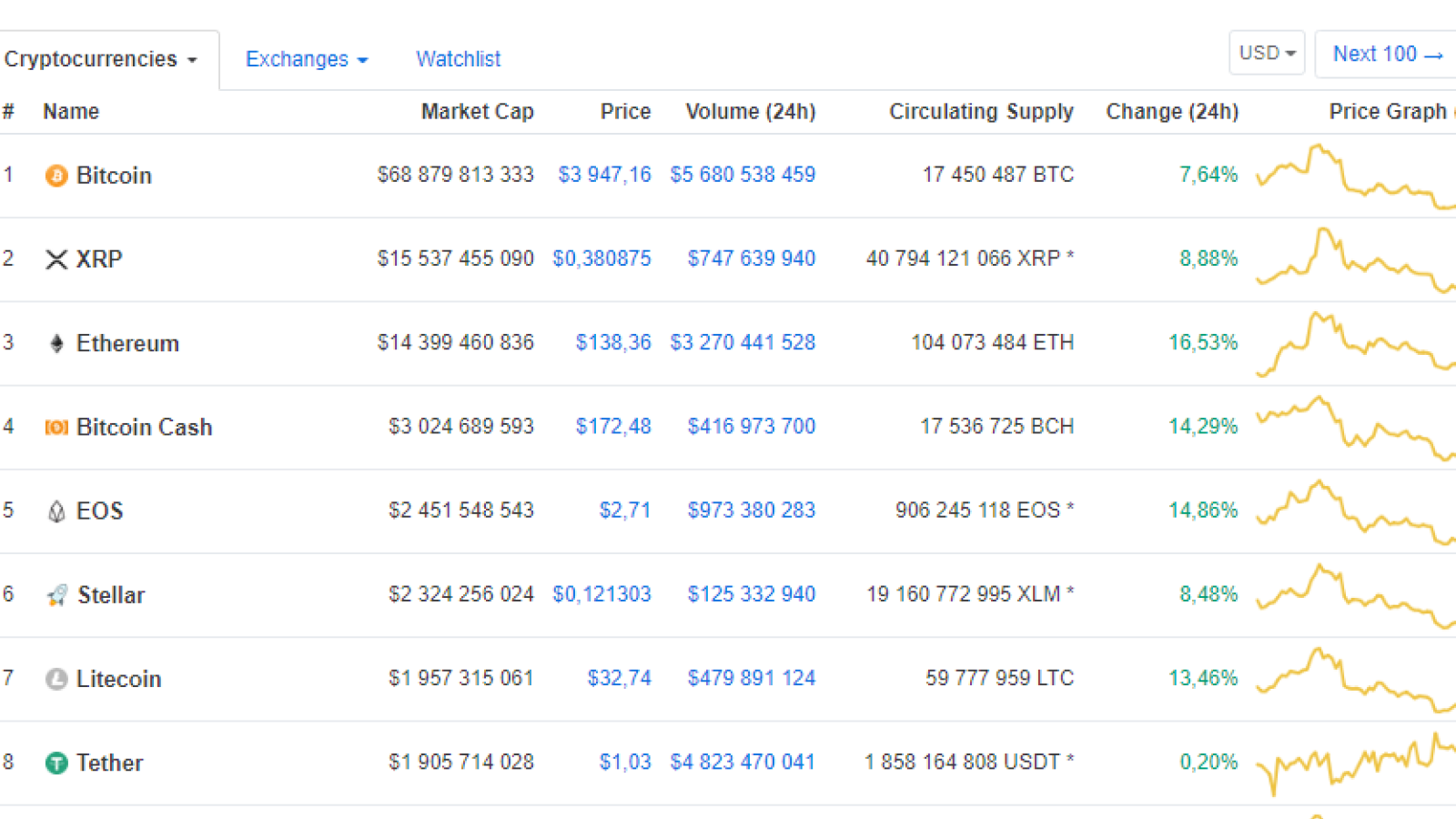Click Bitcoin Cash volume $416 973 700
The width and height of the screenshot is (1456, 819).
tap(752, 426)
